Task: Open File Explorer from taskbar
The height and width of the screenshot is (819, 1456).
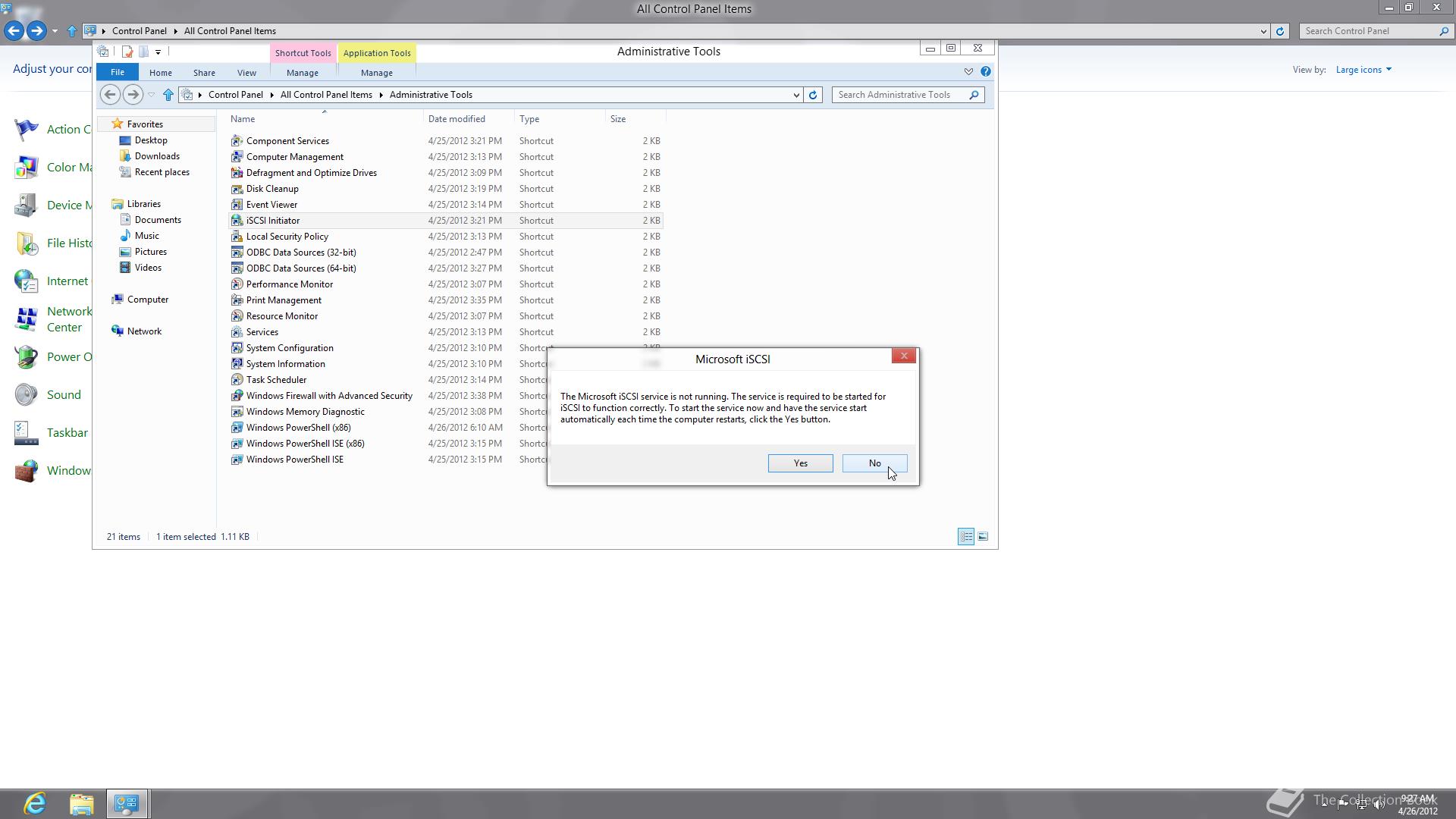Action: point(81,804)
